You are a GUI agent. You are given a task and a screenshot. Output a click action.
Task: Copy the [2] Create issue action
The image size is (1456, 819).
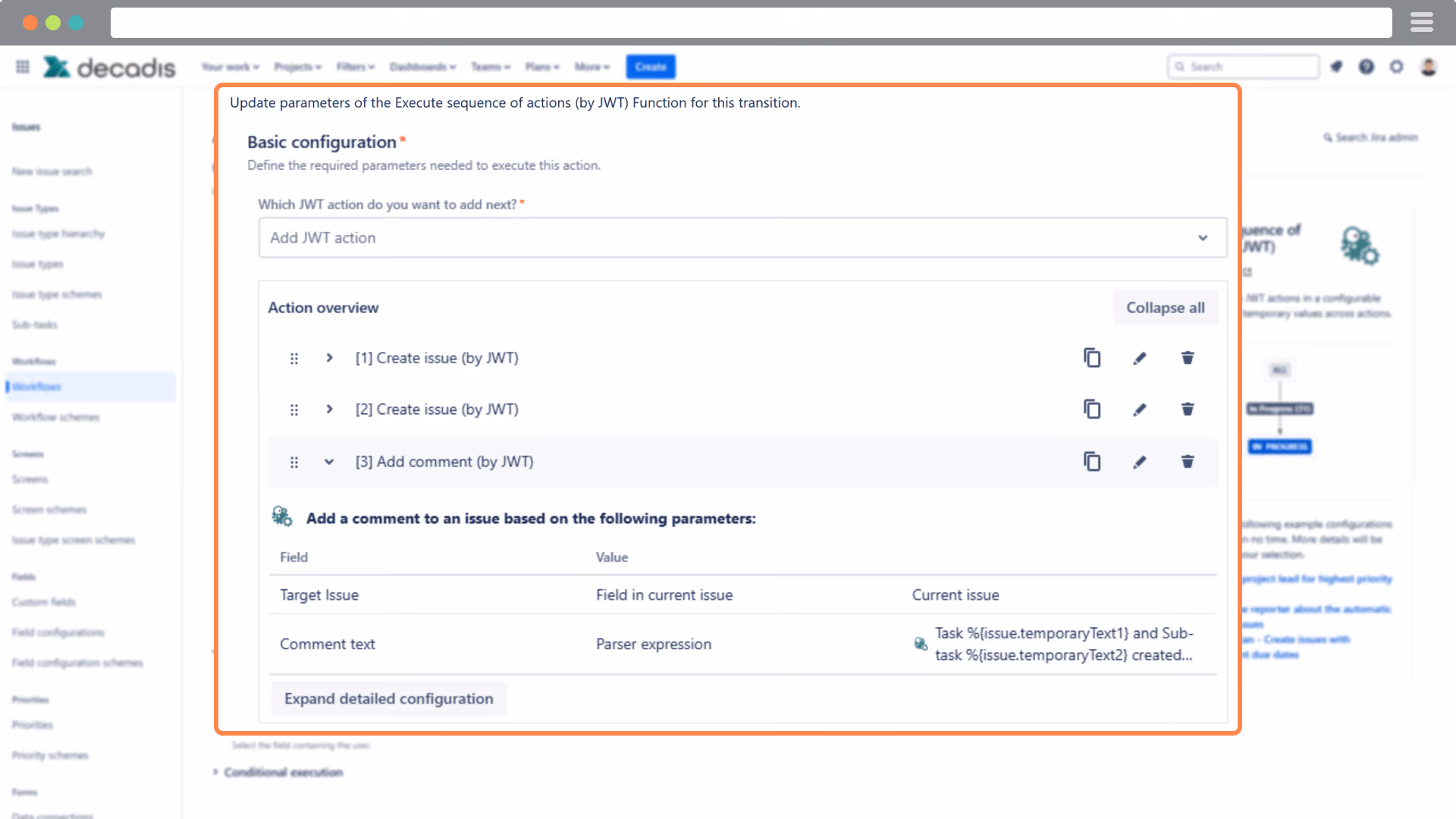tap(1092, 409)
